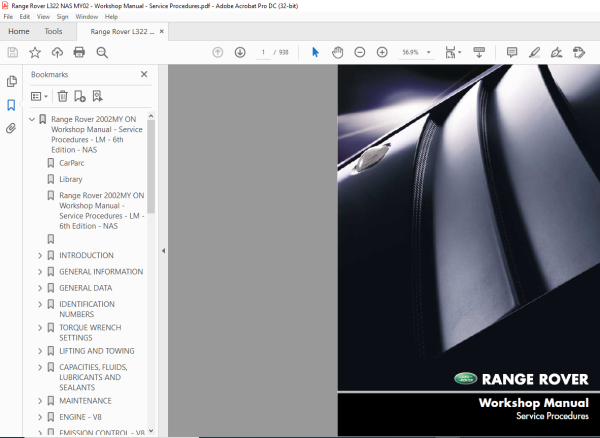This screenshot has width=600, height=438.
Task: Expand the LIFTING AND TOWING bookmark
Action: 40,351
